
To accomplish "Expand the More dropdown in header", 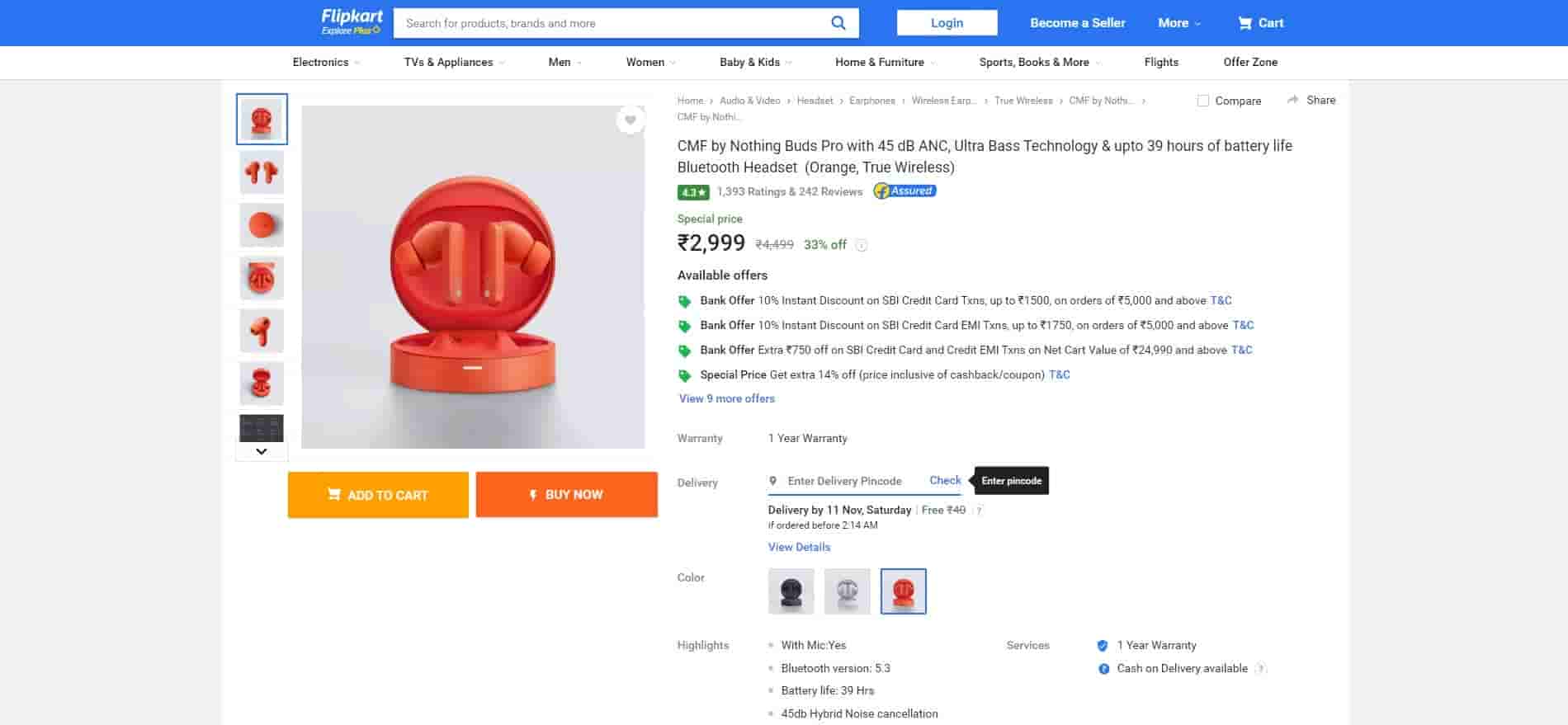I will (1179, 23).
